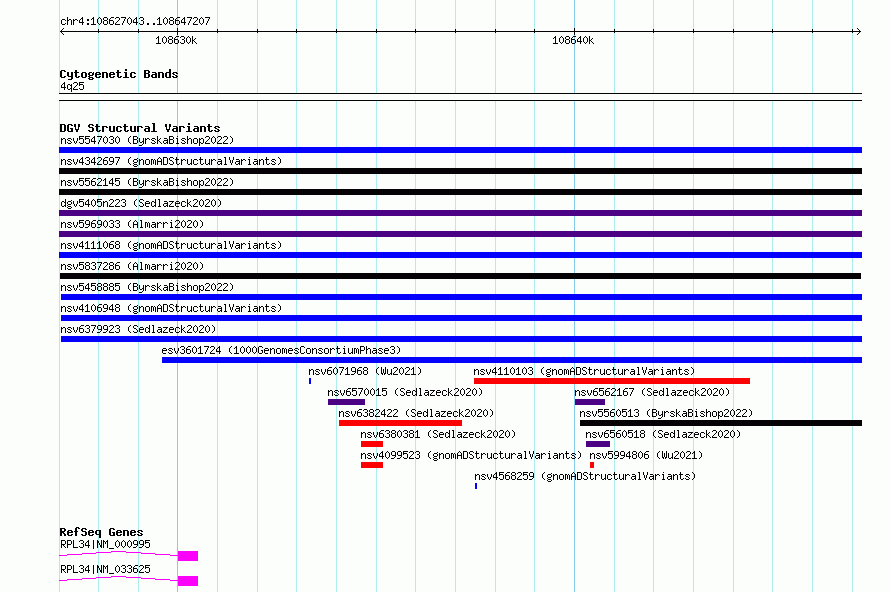Click the nsv4099523 (gnomADStructuralVariants) label

pyautogui.click(x=471, y=455)
